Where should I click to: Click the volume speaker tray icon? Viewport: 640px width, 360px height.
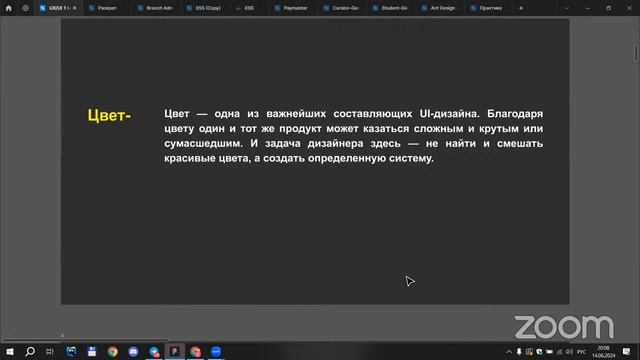pos(569,352)
